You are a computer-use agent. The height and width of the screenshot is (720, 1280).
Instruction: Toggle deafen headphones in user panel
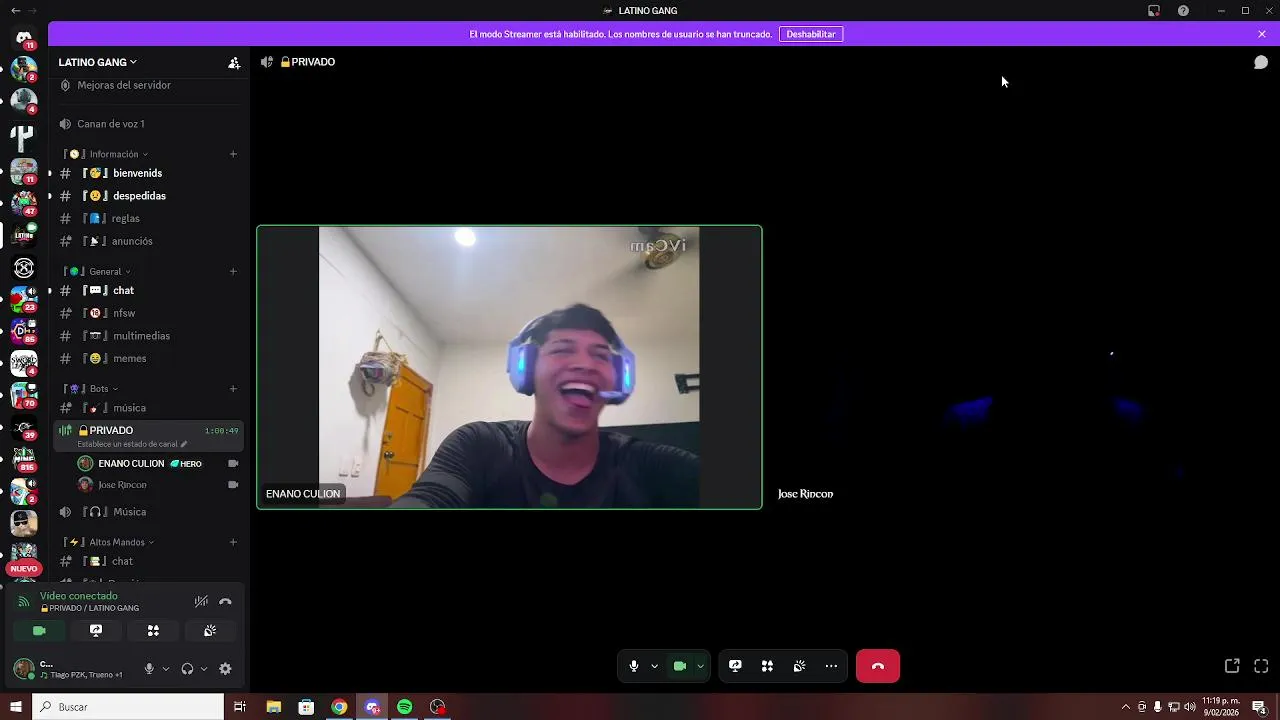[x=187, y=669]
